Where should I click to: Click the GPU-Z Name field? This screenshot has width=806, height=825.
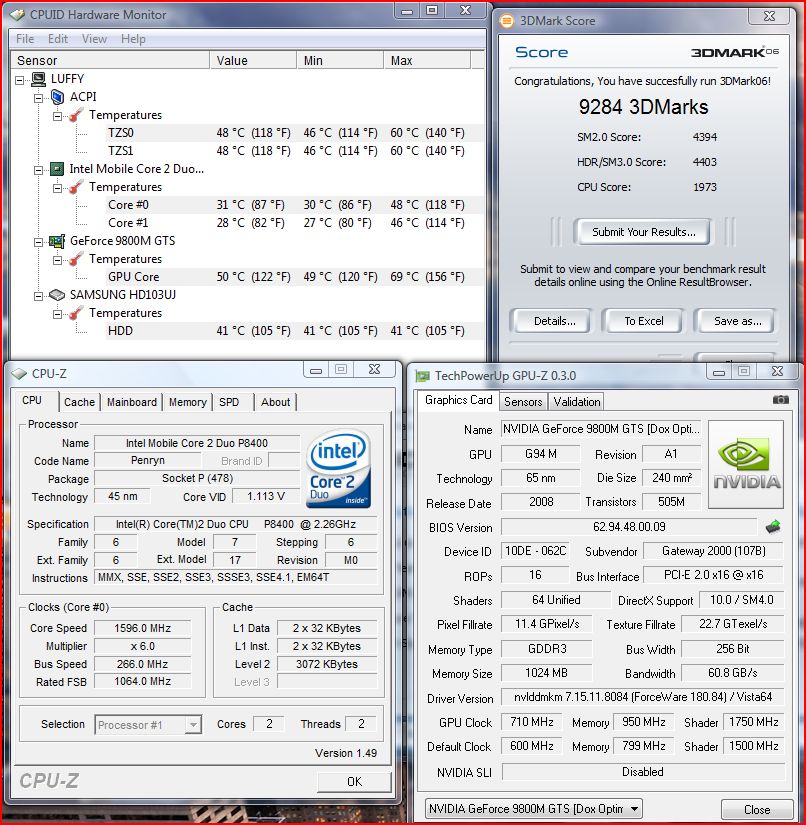[601, 429]
